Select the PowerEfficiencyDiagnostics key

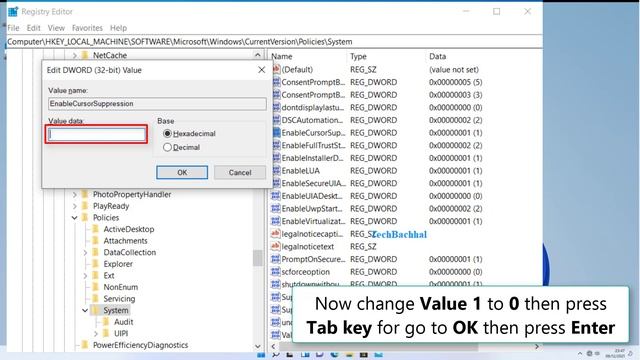[140, 345]
